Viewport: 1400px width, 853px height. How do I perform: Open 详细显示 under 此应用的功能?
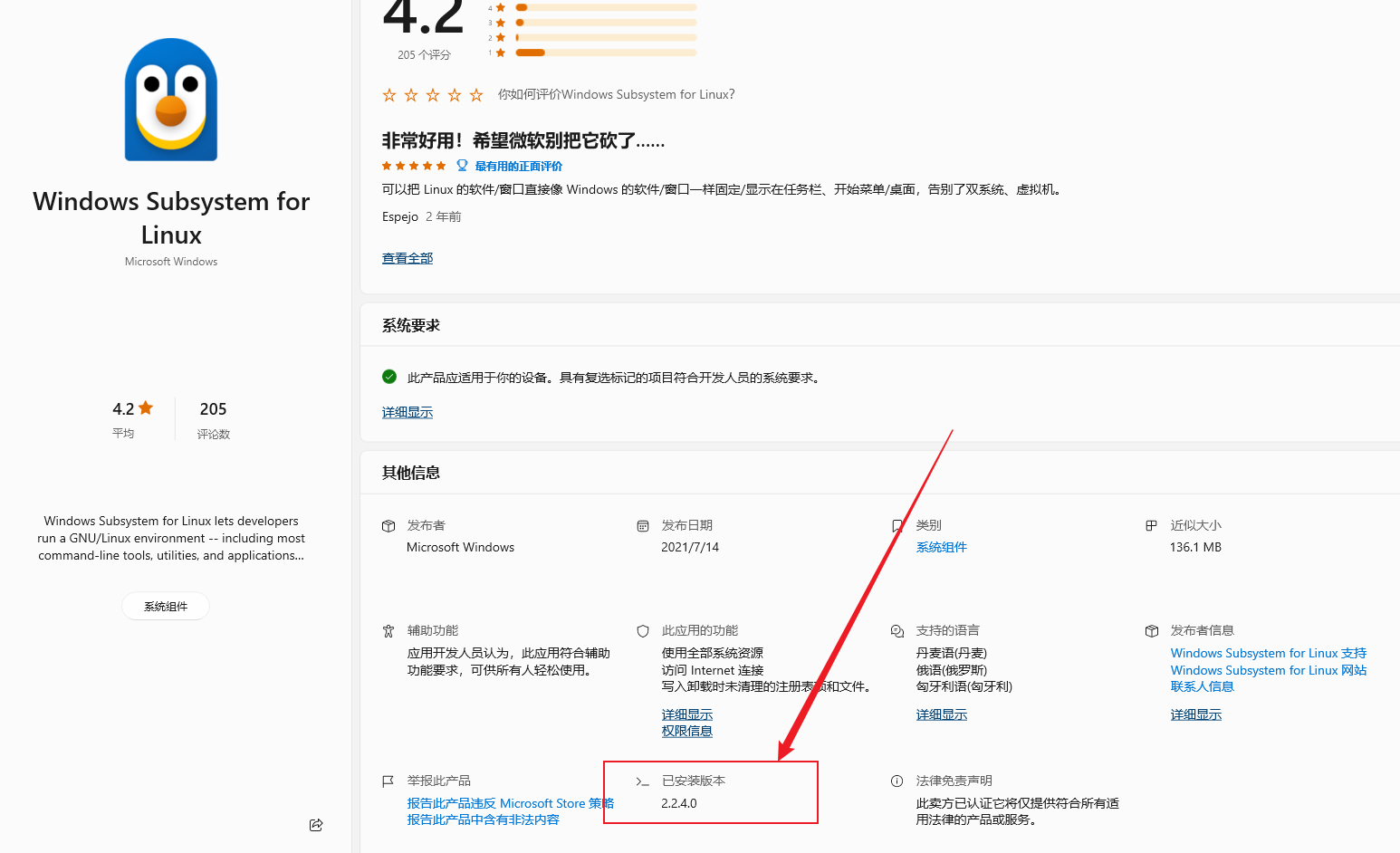687,715
